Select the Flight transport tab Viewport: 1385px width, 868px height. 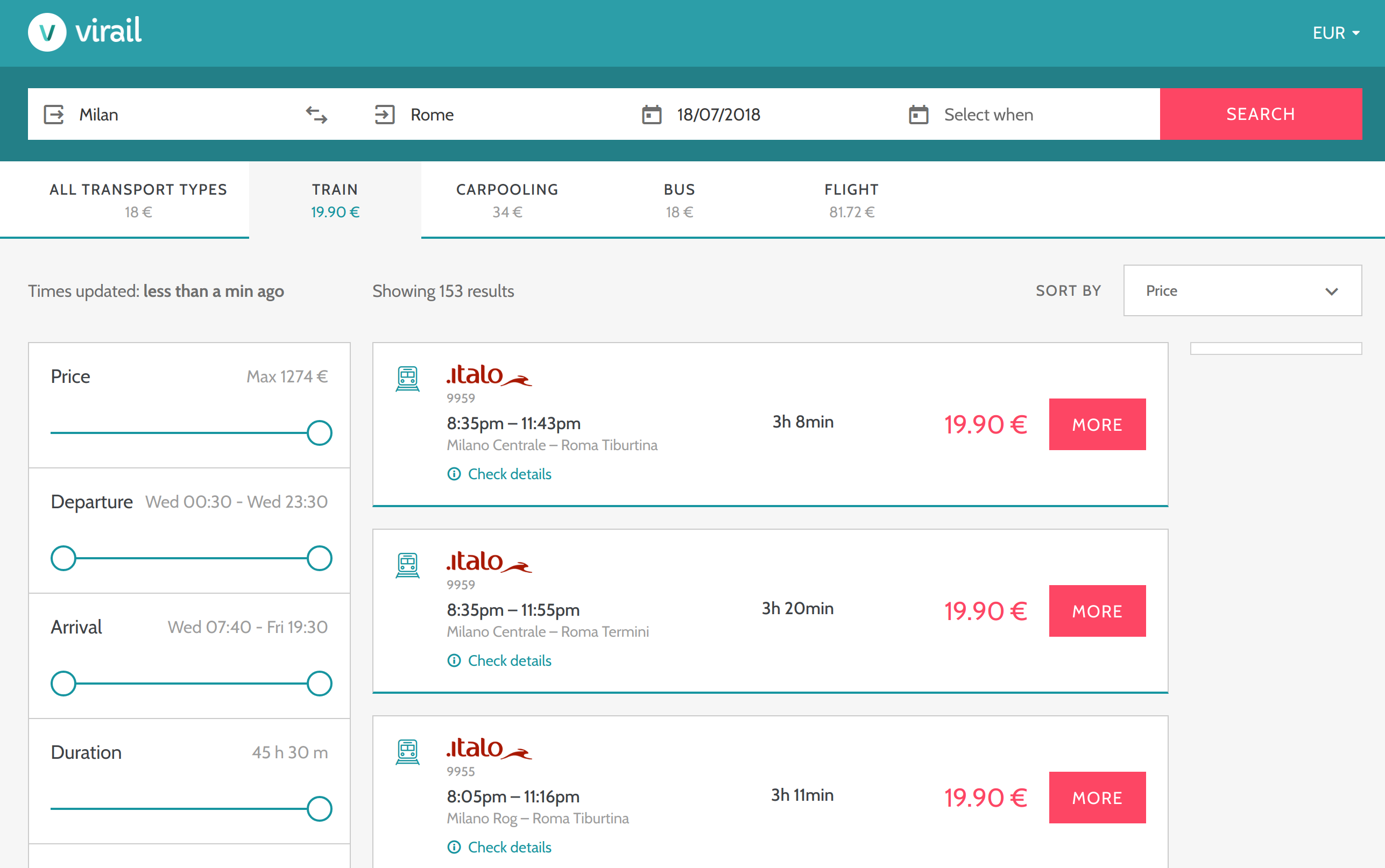point(851,200)
